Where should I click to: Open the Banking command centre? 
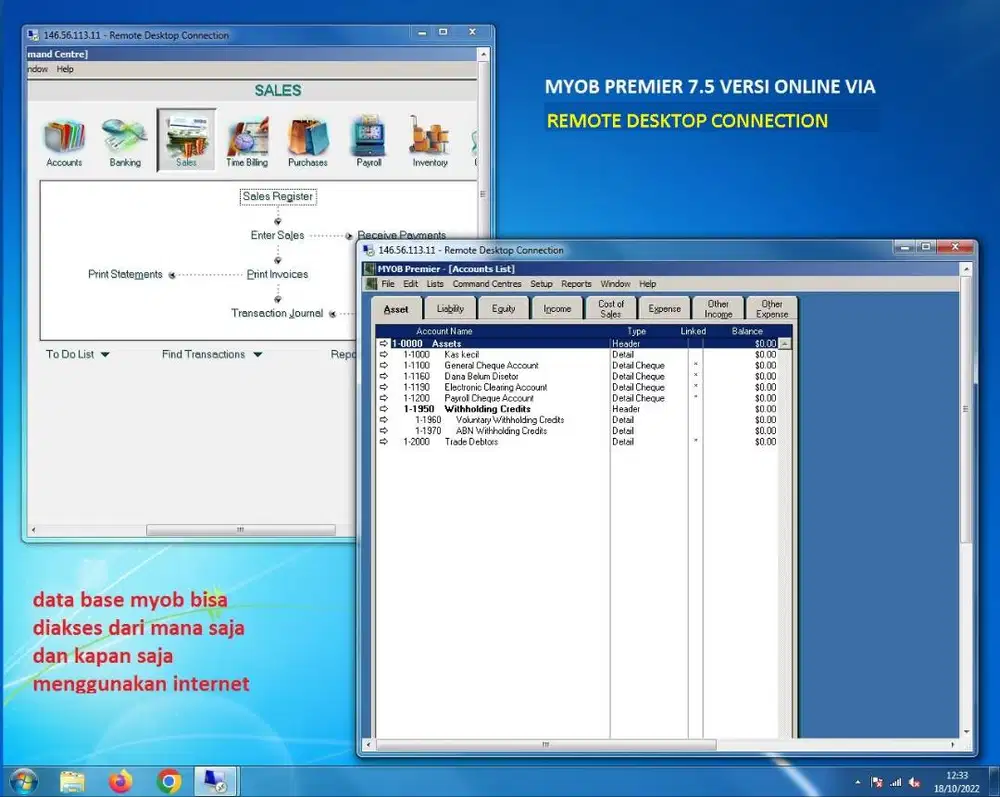(124, 138)
